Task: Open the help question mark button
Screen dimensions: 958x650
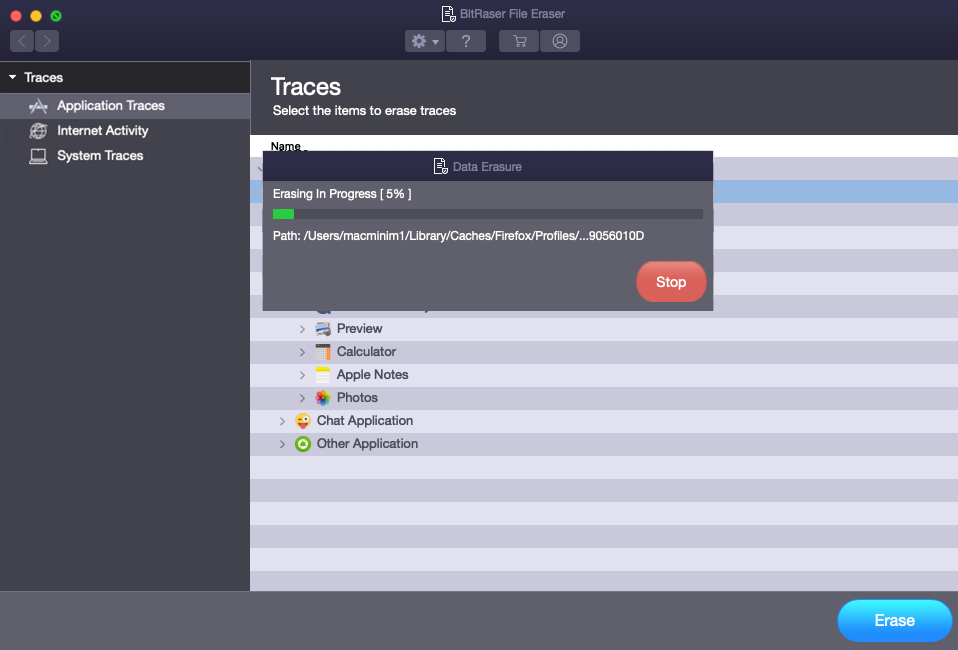Action: [x=466, y=41]
